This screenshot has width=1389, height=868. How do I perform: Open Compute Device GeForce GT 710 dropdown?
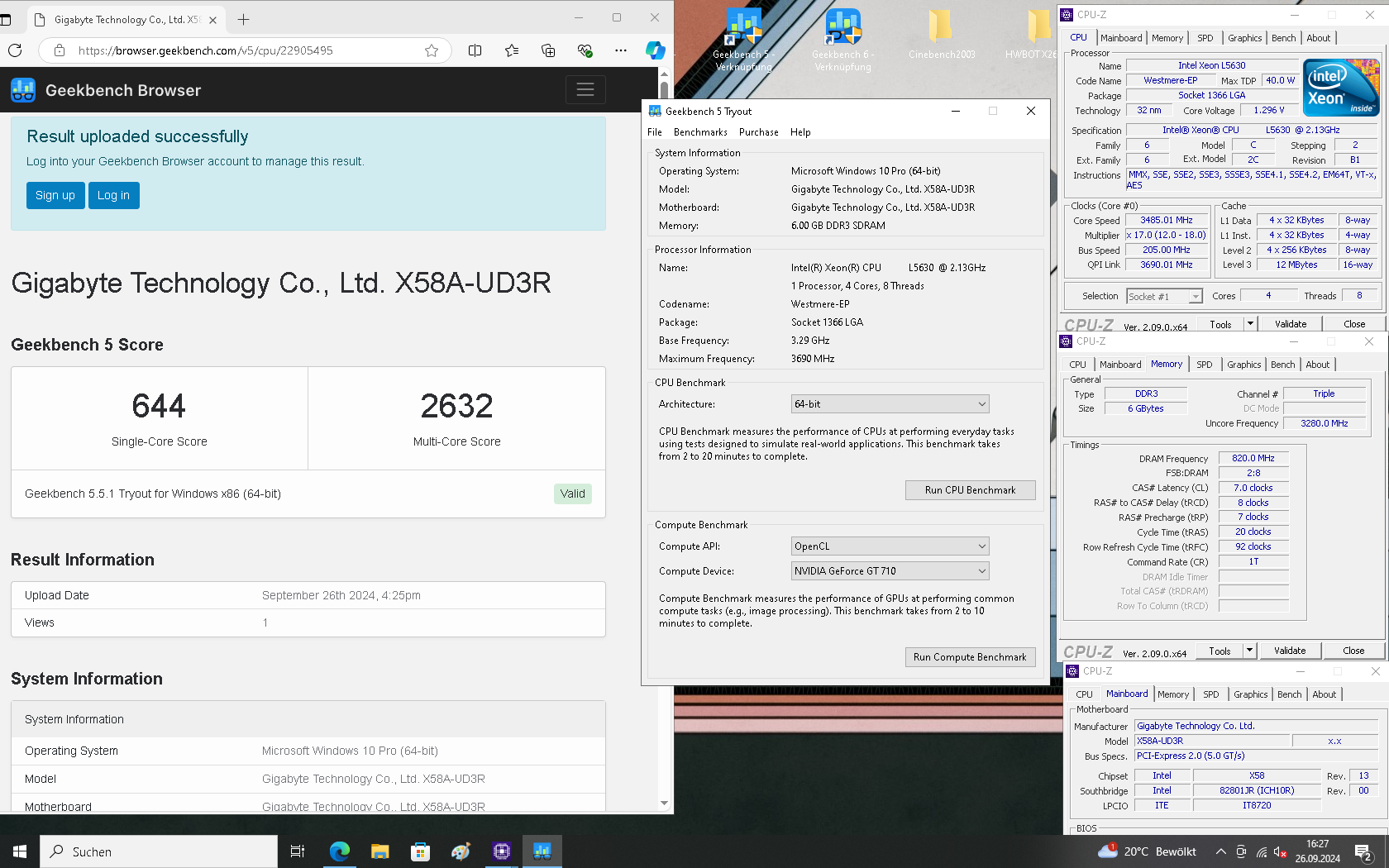890,571
